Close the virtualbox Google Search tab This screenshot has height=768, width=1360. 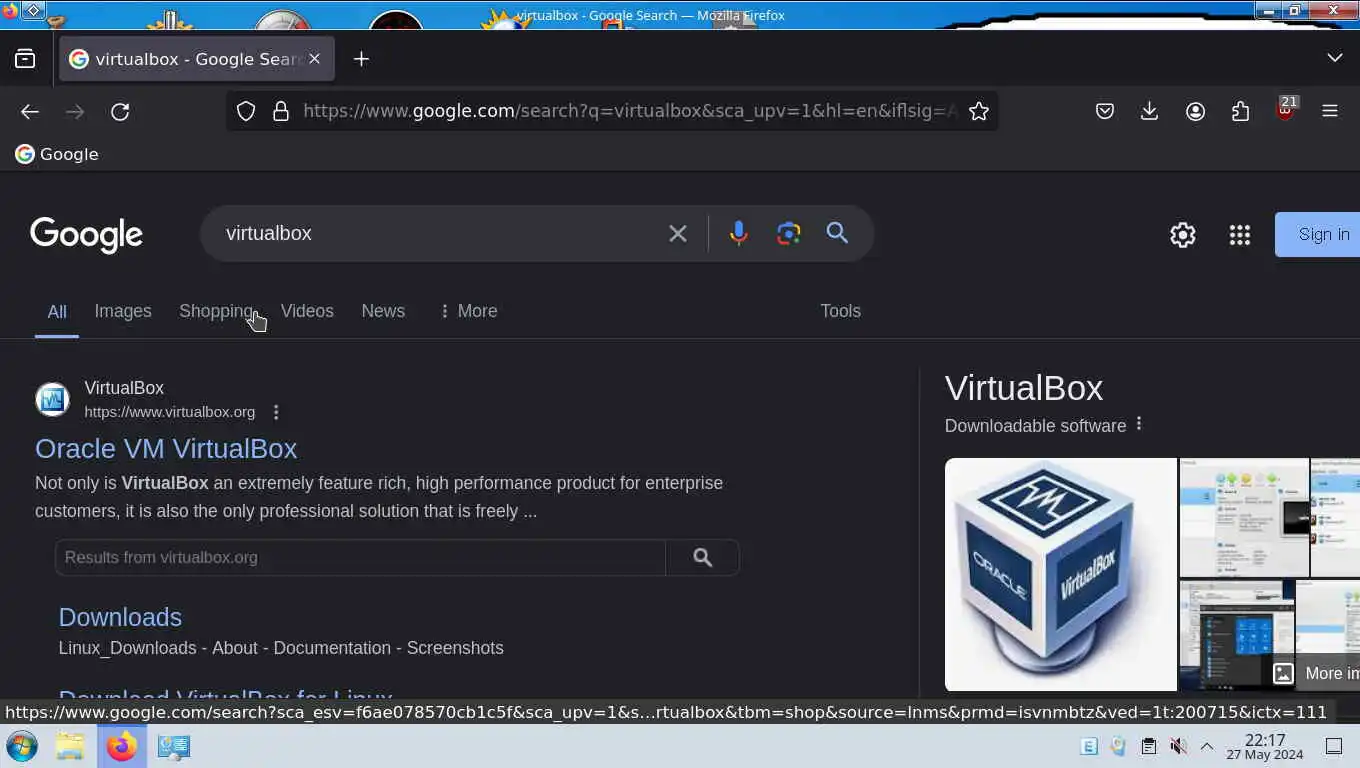click(x=314, y=59)
